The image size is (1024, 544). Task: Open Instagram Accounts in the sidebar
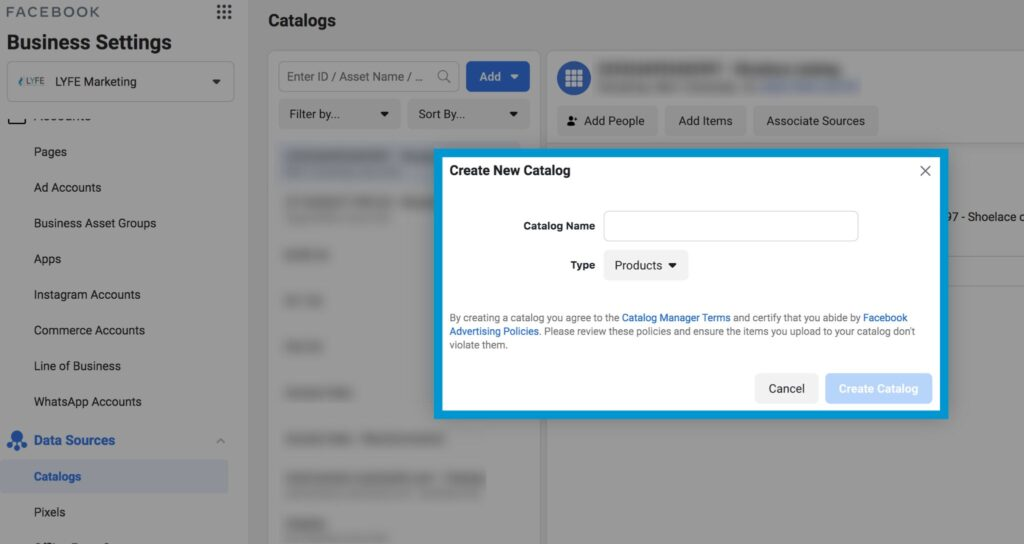87,295
